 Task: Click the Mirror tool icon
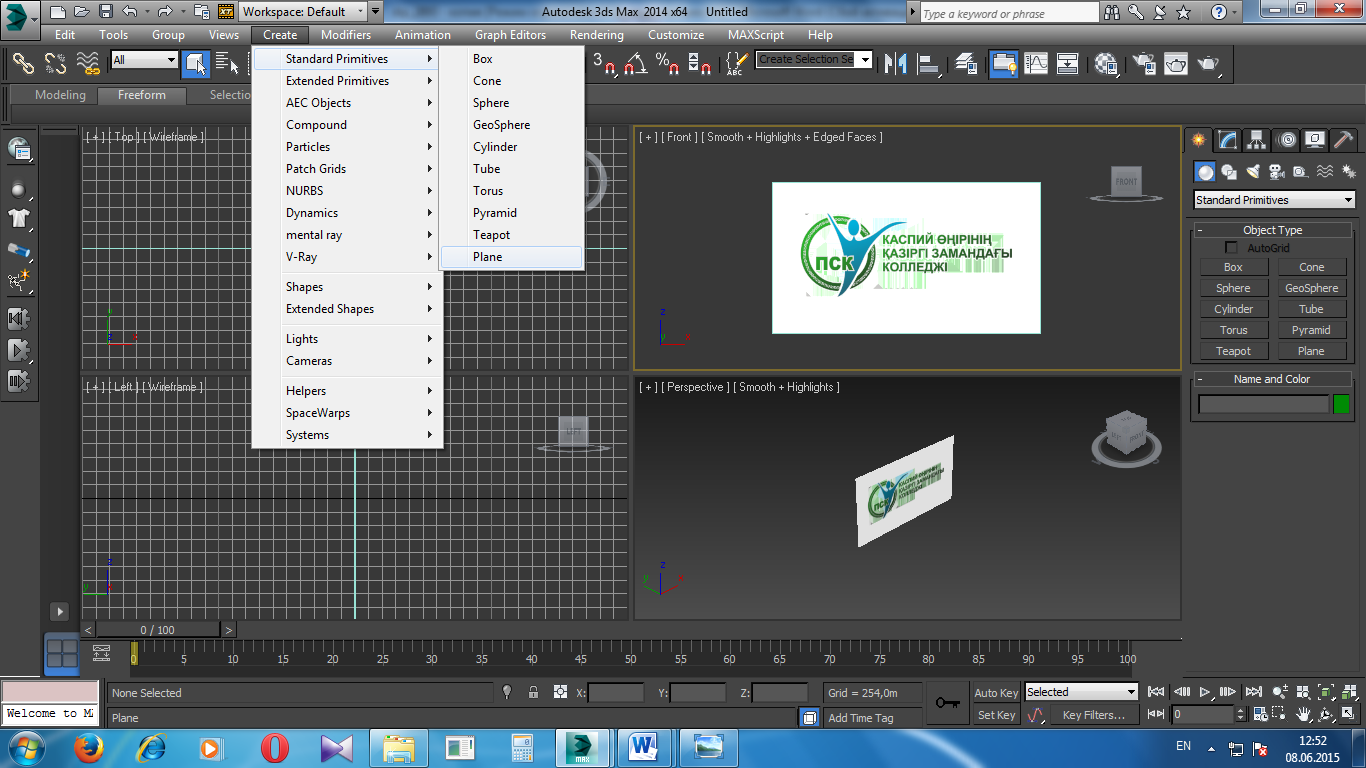(896, 63)
